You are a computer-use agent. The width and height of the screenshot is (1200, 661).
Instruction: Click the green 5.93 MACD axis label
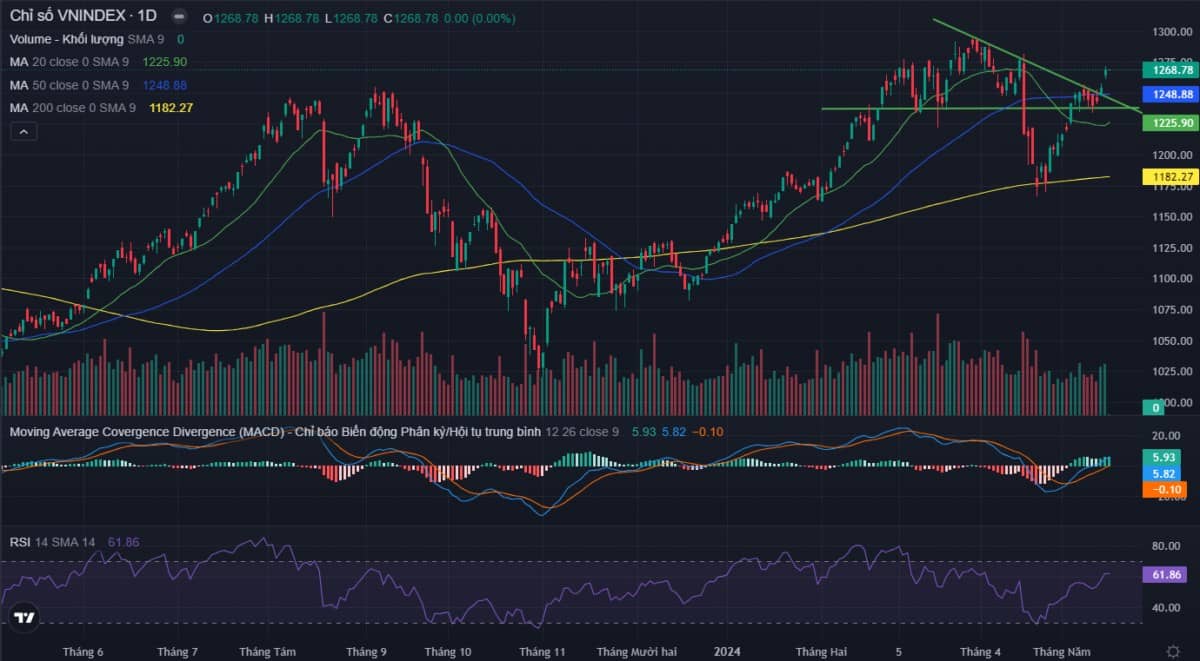pyautogui.click(x=1164, y=457)
